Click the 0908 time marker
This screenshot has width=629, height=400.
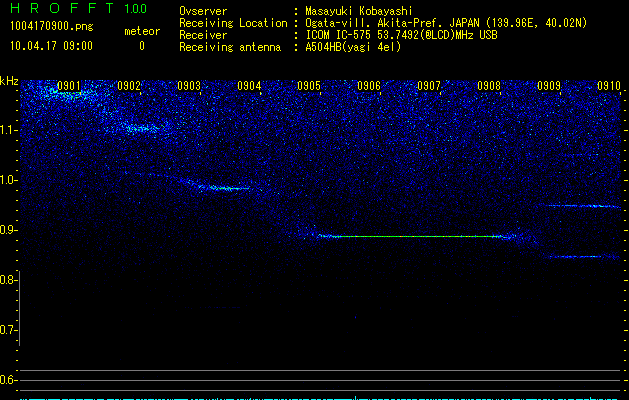(x=489, y=86)
